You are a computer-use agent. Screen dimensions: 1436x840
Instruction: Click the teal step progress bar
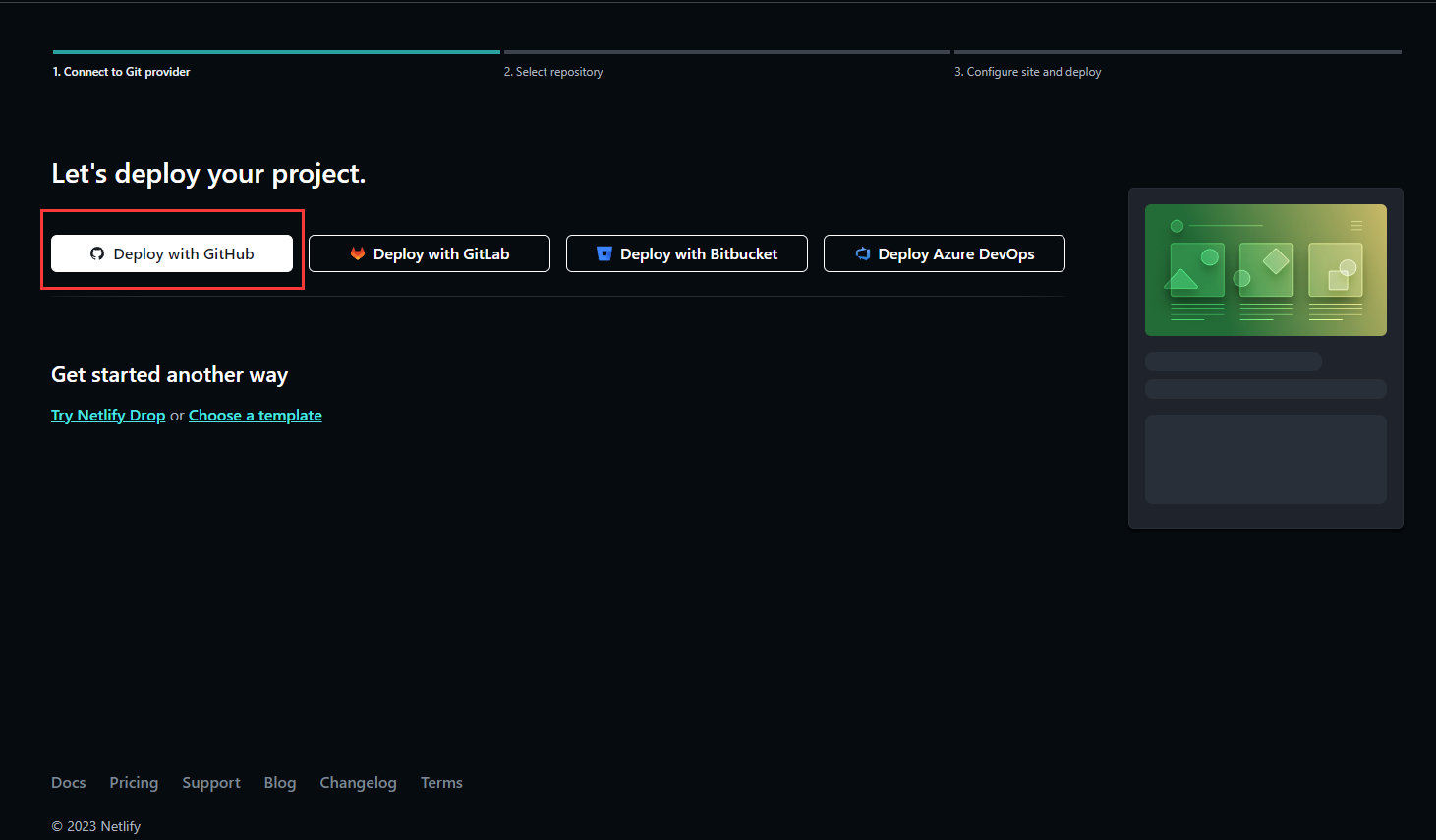click(x=275, y=52)
